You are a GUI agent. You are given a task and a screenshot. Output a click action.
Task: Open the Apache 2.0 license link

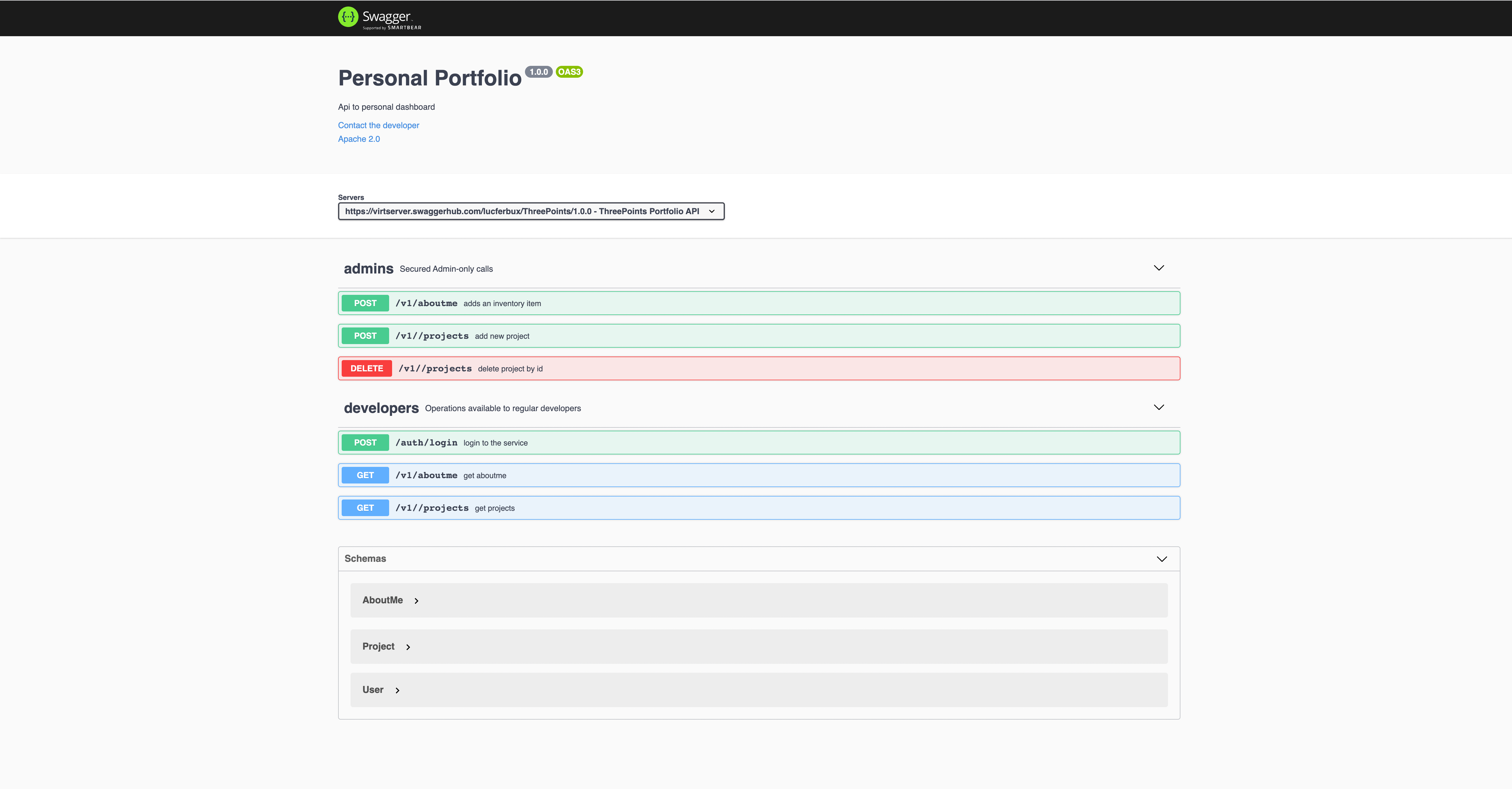click(x=359, y=139)
